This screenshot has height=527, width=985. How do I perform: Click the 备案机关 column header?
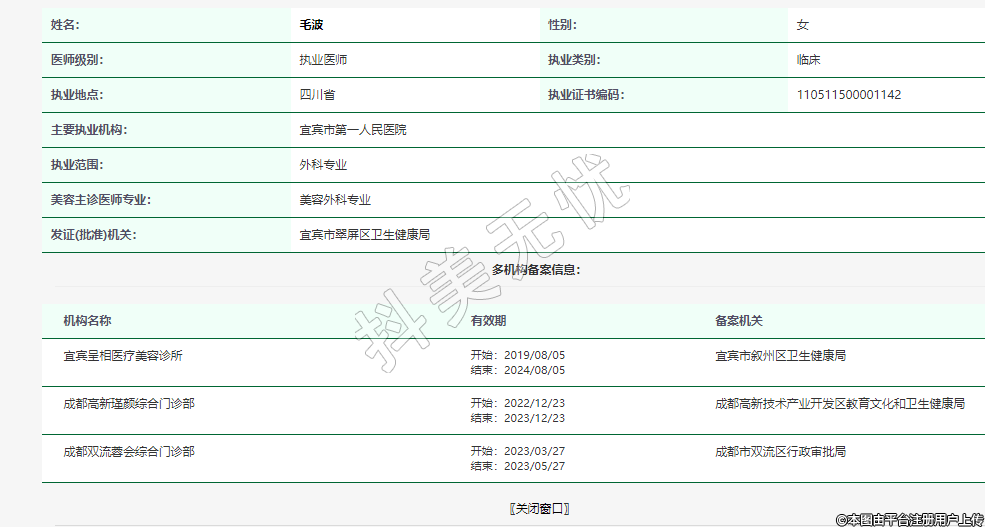[x=739, y=321]
